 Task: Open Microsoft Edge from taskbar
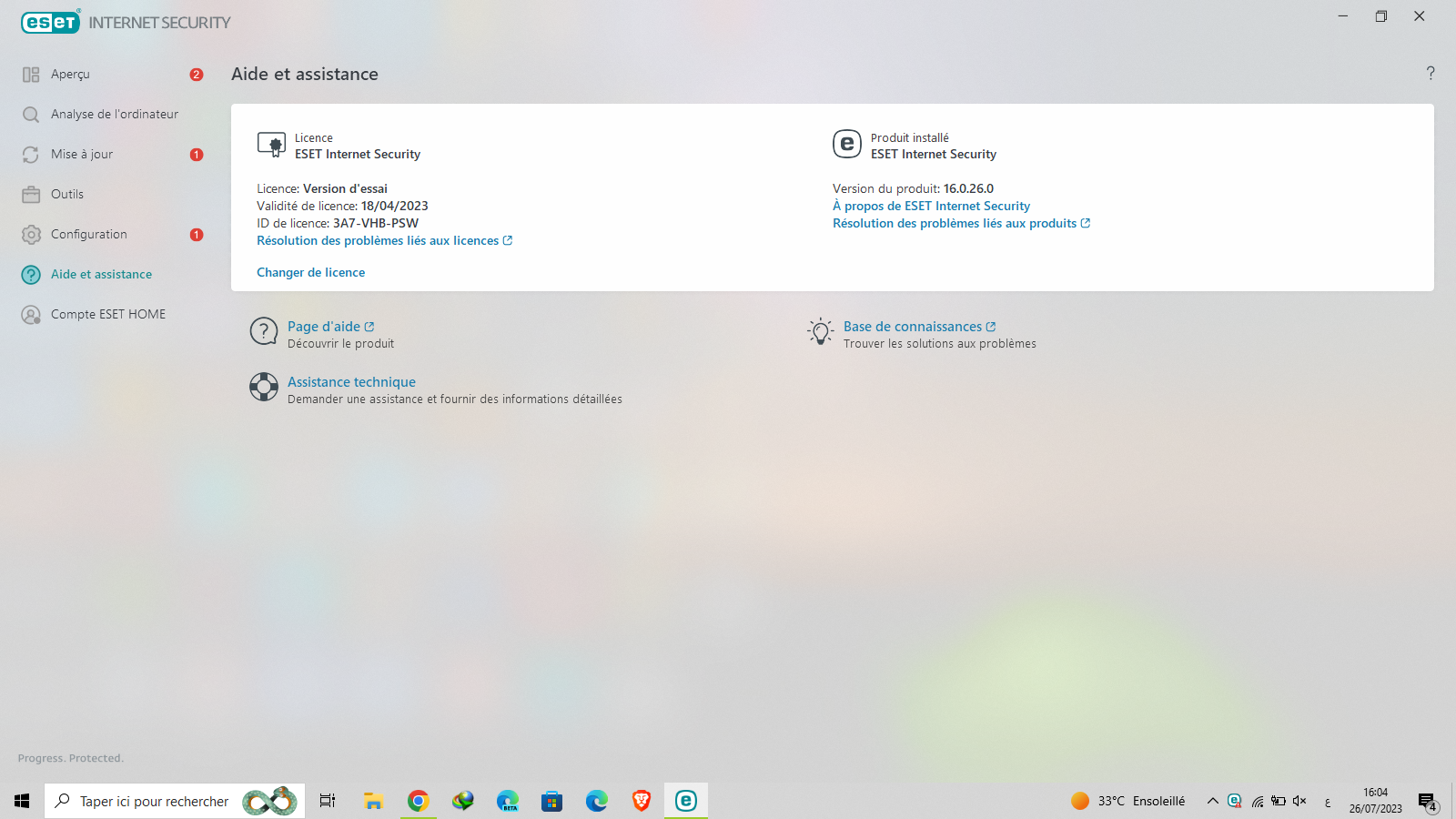596,801
